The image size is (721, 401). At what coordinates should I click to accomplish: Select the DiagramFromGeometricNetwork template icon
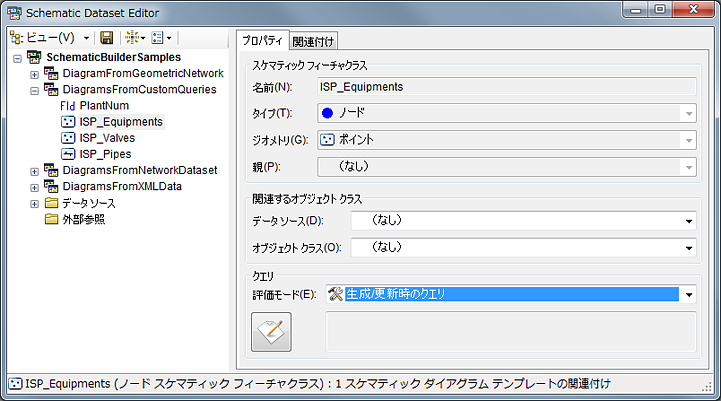point(51,73)
